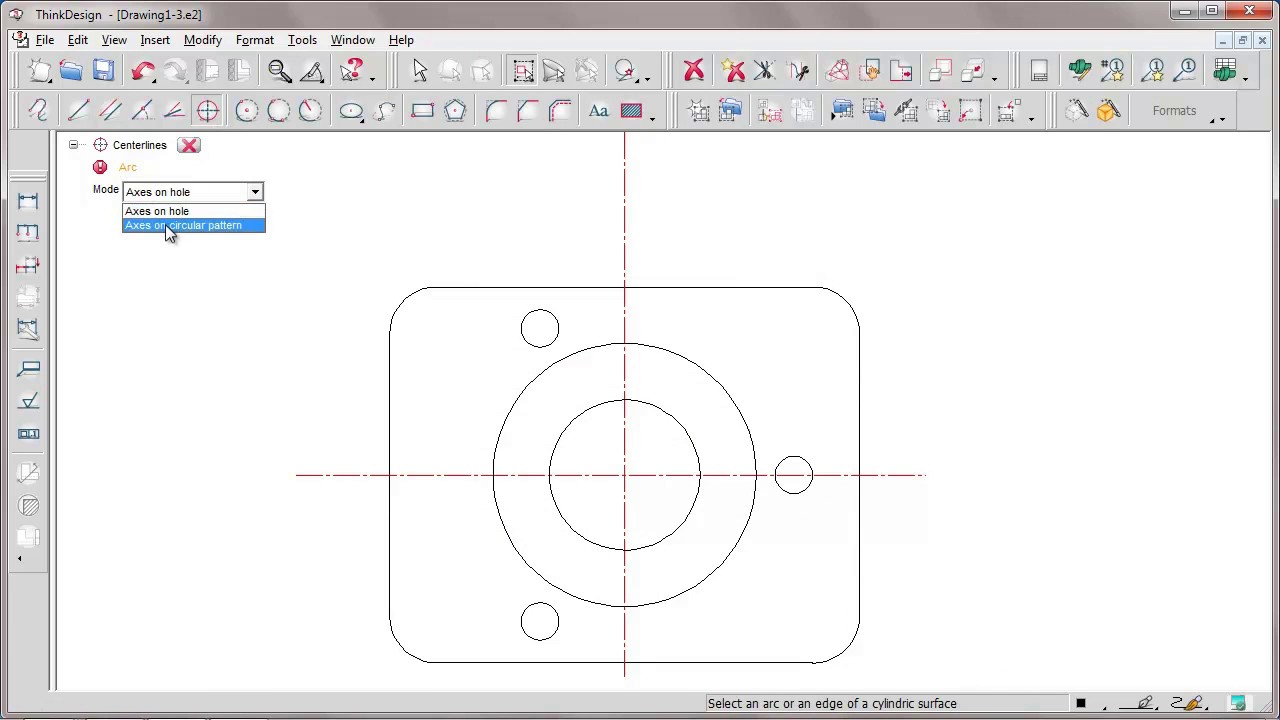Screen dimensions: 1280x720
Task: Create a new document with the New icon
Action: [x=39, y=70]
